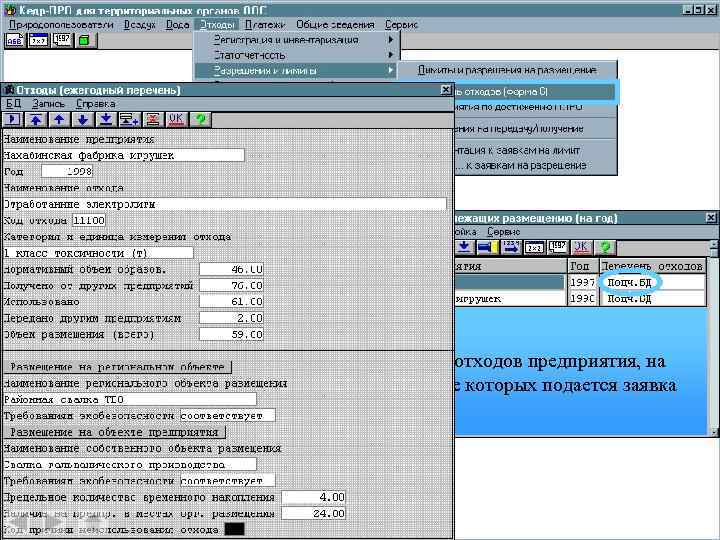
Task: Click temporary accumulation limit field 4.00
Action: click(x=314, y=497)
